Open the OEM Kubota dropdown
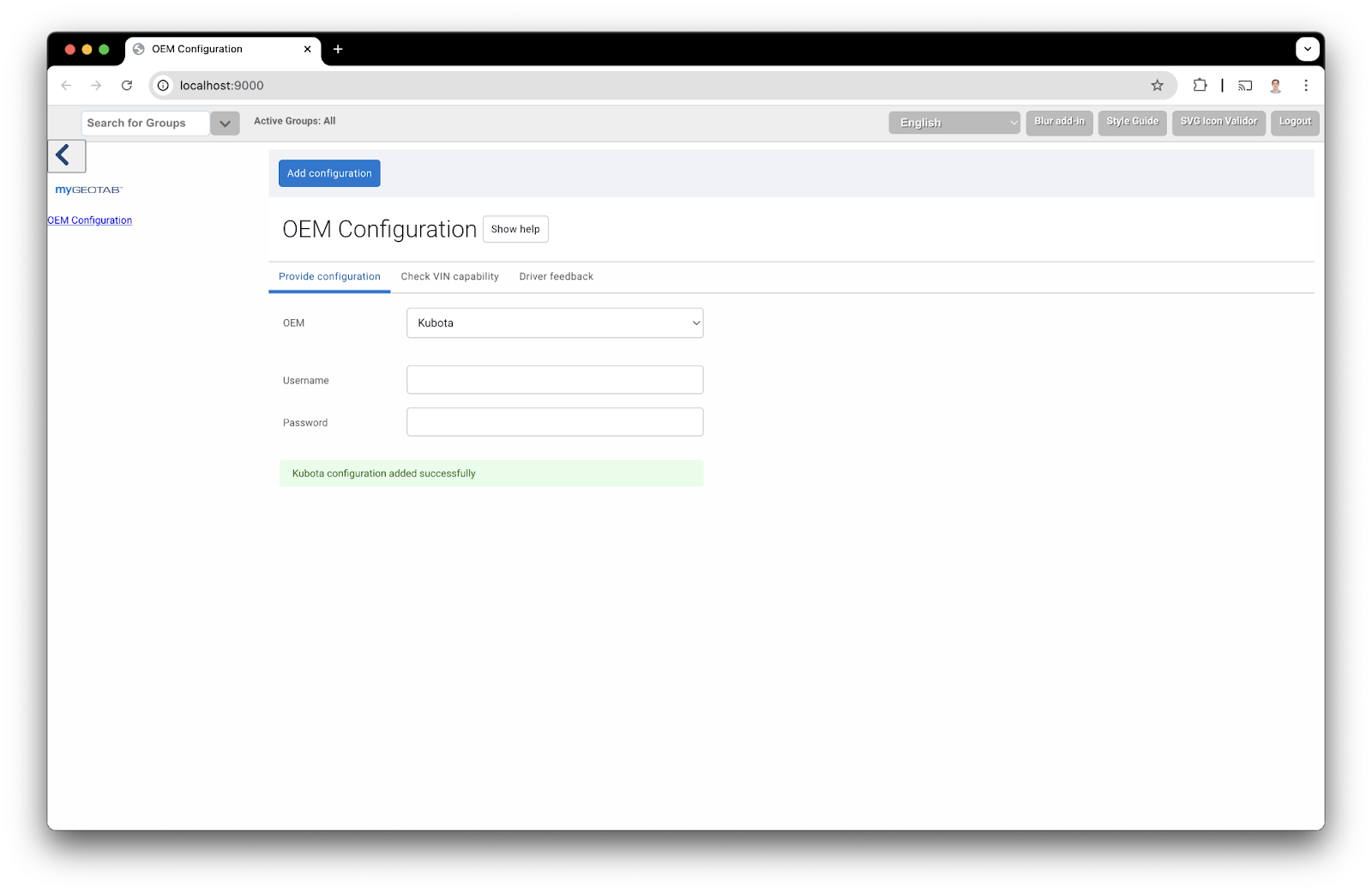Viewport: 1372px width, 893px height. pos(555,323)
